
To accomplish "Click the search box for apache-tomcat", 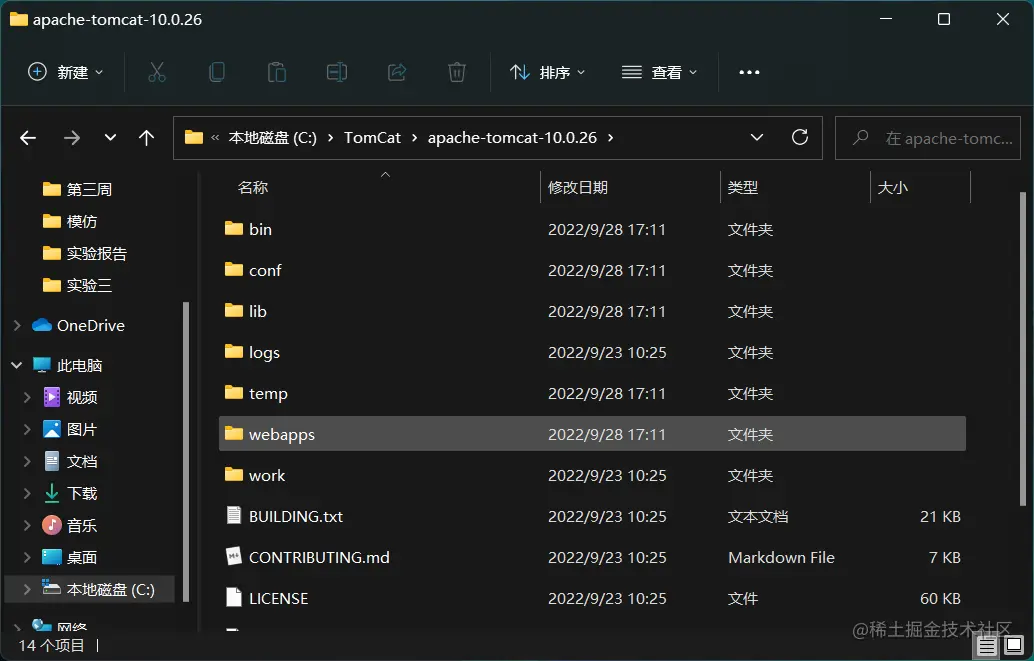I will [928, 138].
